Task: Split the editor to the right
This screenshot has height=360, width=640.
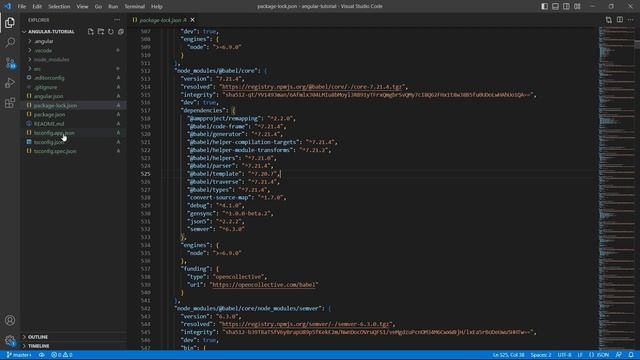Action: click(620, 20)
